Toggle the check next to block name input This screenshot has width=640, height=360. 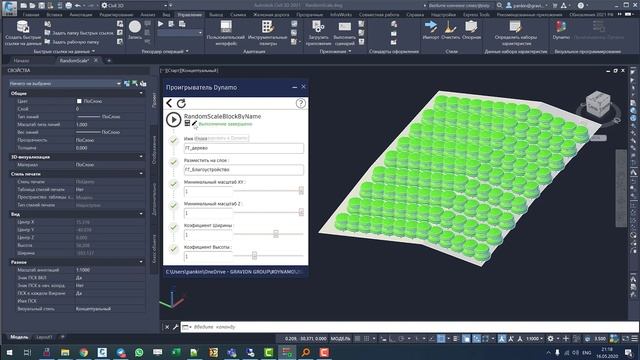(173, 141)
